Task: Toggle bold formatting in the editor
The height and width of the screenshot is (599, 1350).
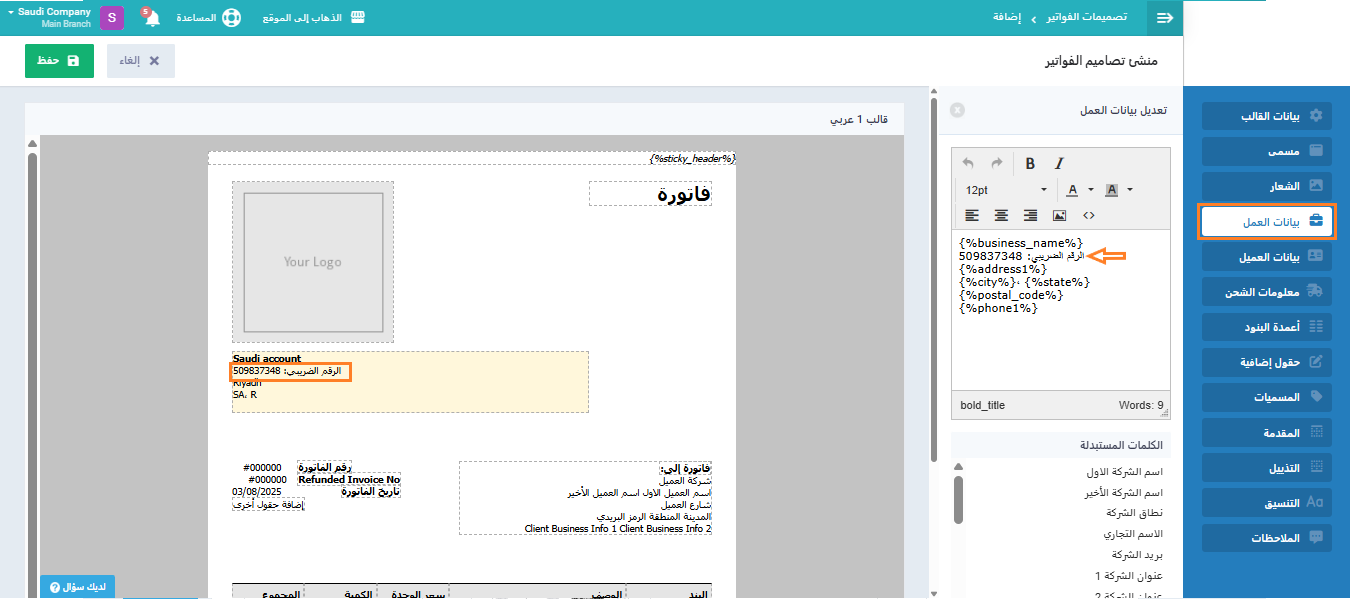Action: point(1030,164)
